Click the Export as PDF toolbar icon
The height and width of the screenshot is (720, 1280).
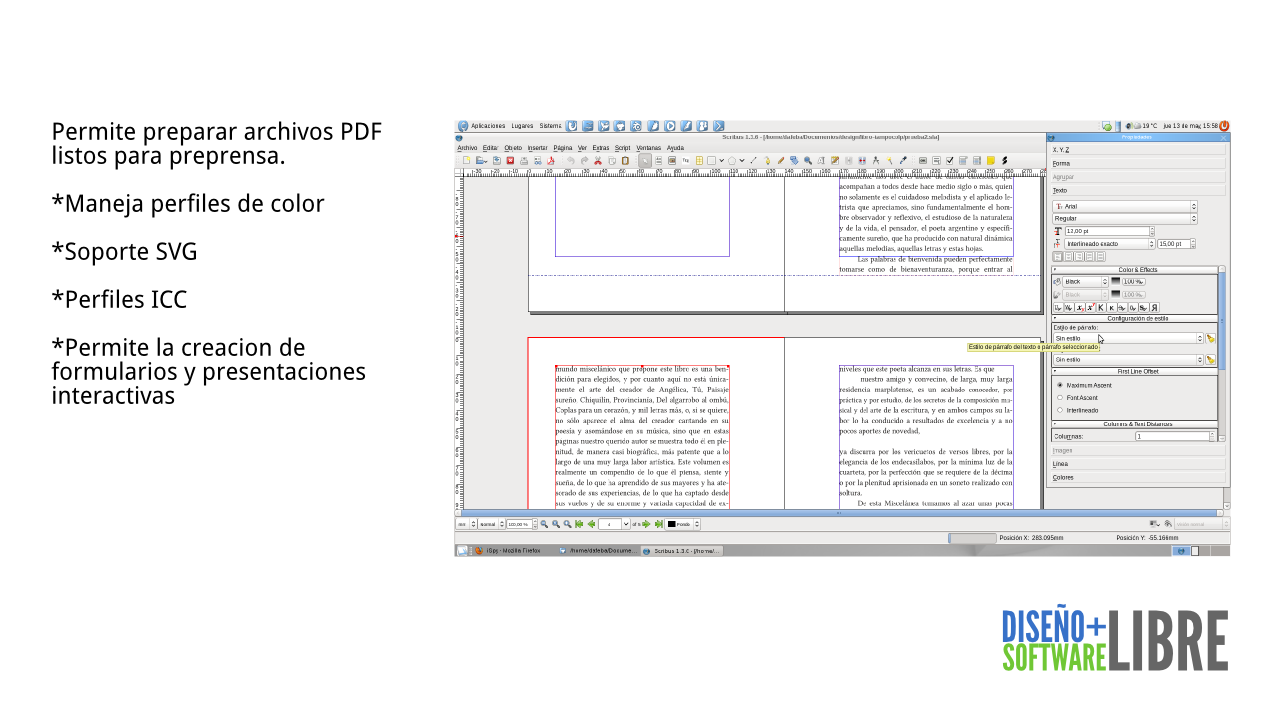click(550, 160)
